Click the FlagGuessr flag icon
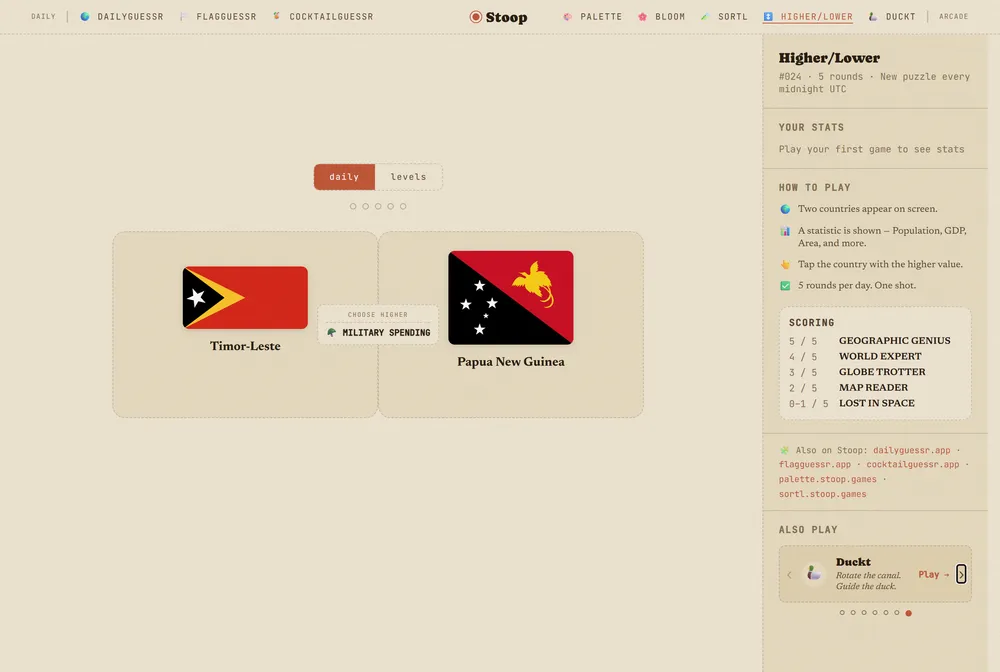 click(x=184, y=17)
